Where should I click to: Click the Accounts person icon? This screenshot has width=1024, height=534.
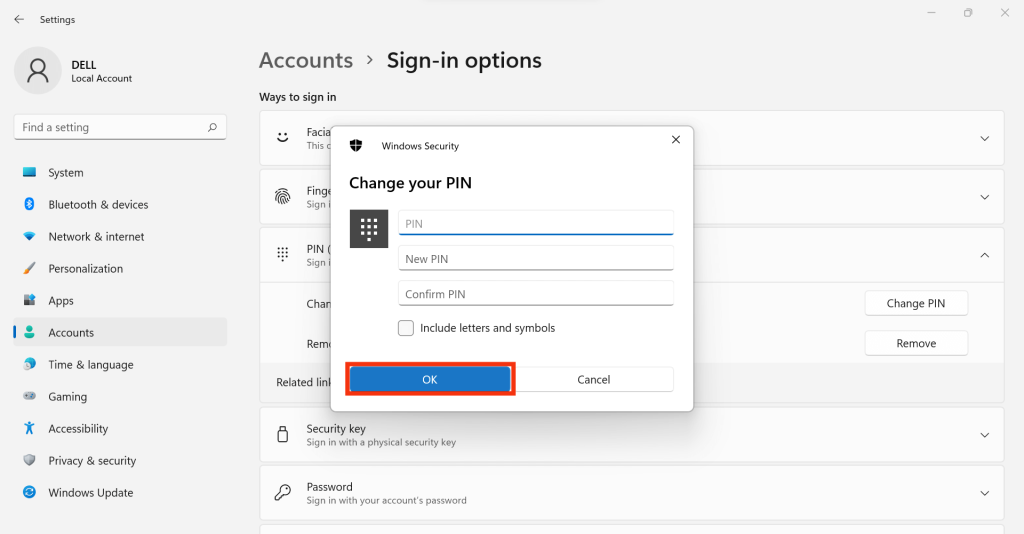click(x=29, y=332)
